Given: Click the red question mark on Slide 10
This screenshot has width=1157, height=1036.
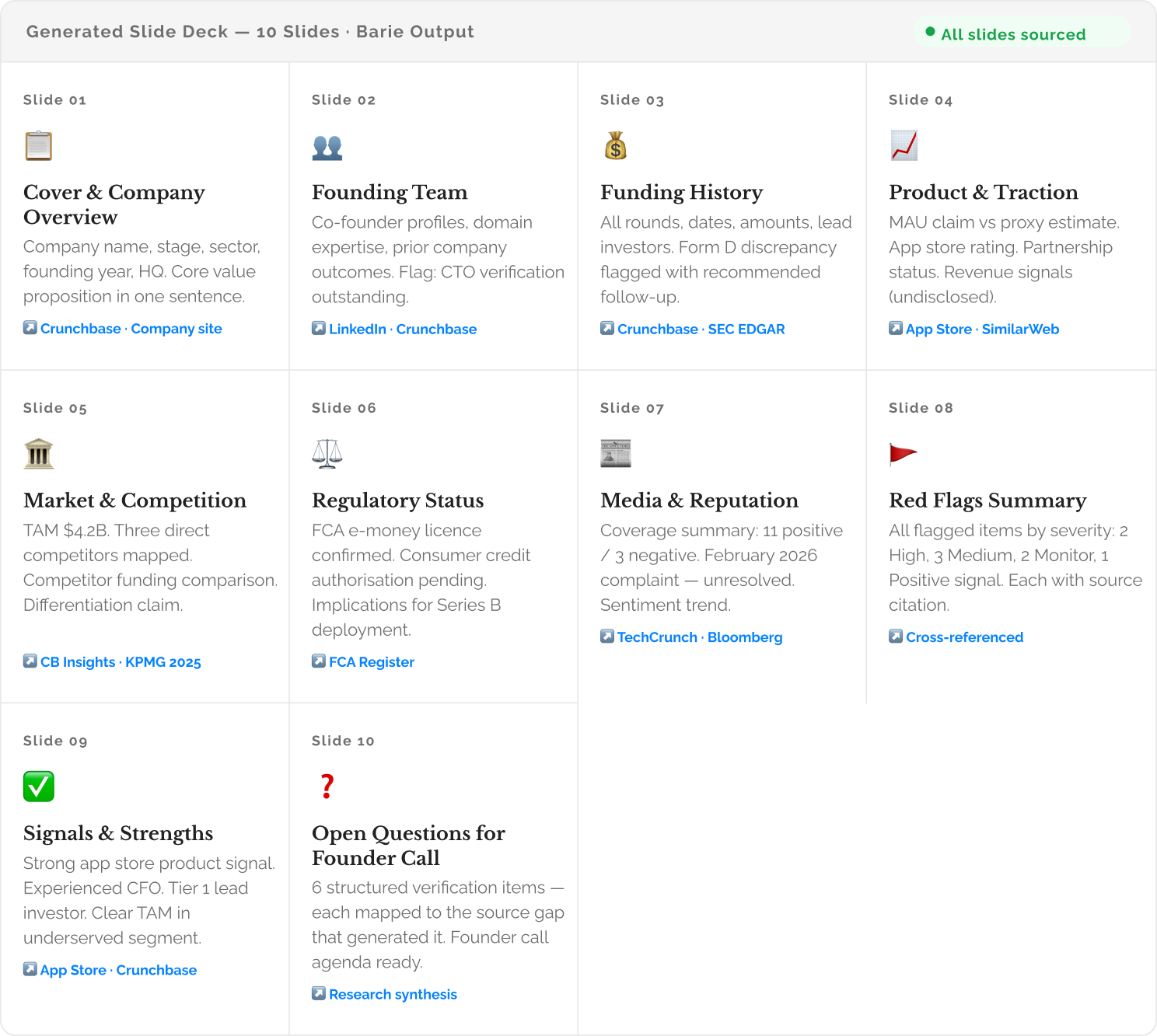Looking at the screenshot, I should (x=327, y=787).
